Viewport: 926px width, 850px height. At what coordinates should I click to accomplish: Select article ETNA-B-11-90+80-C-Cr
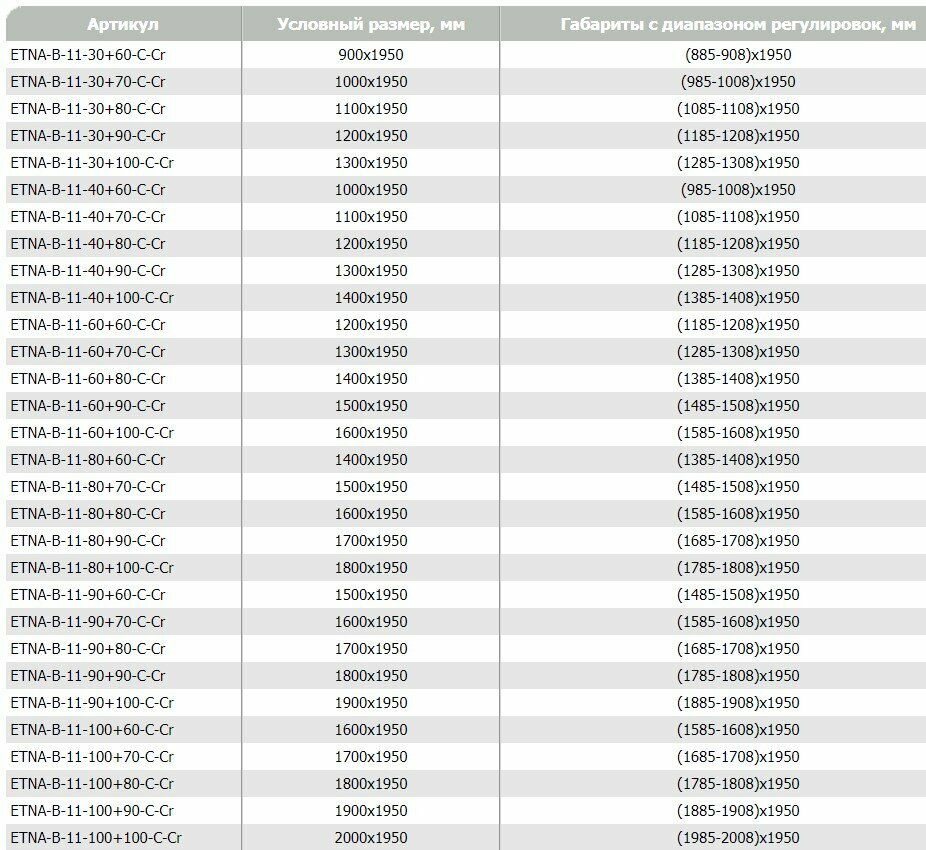[x=88, y=649]
